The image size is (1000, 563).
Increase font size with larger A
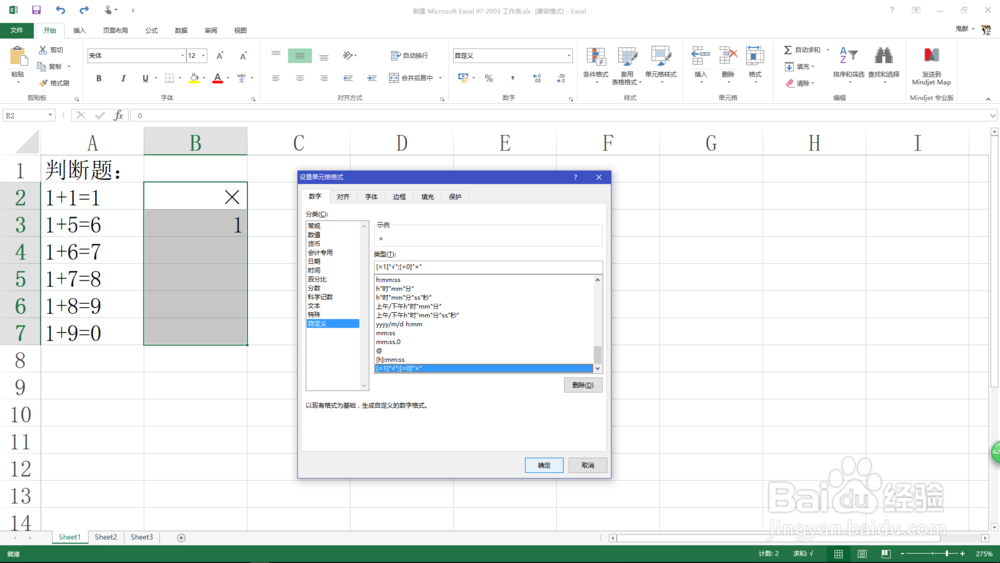tap(220, 56)
